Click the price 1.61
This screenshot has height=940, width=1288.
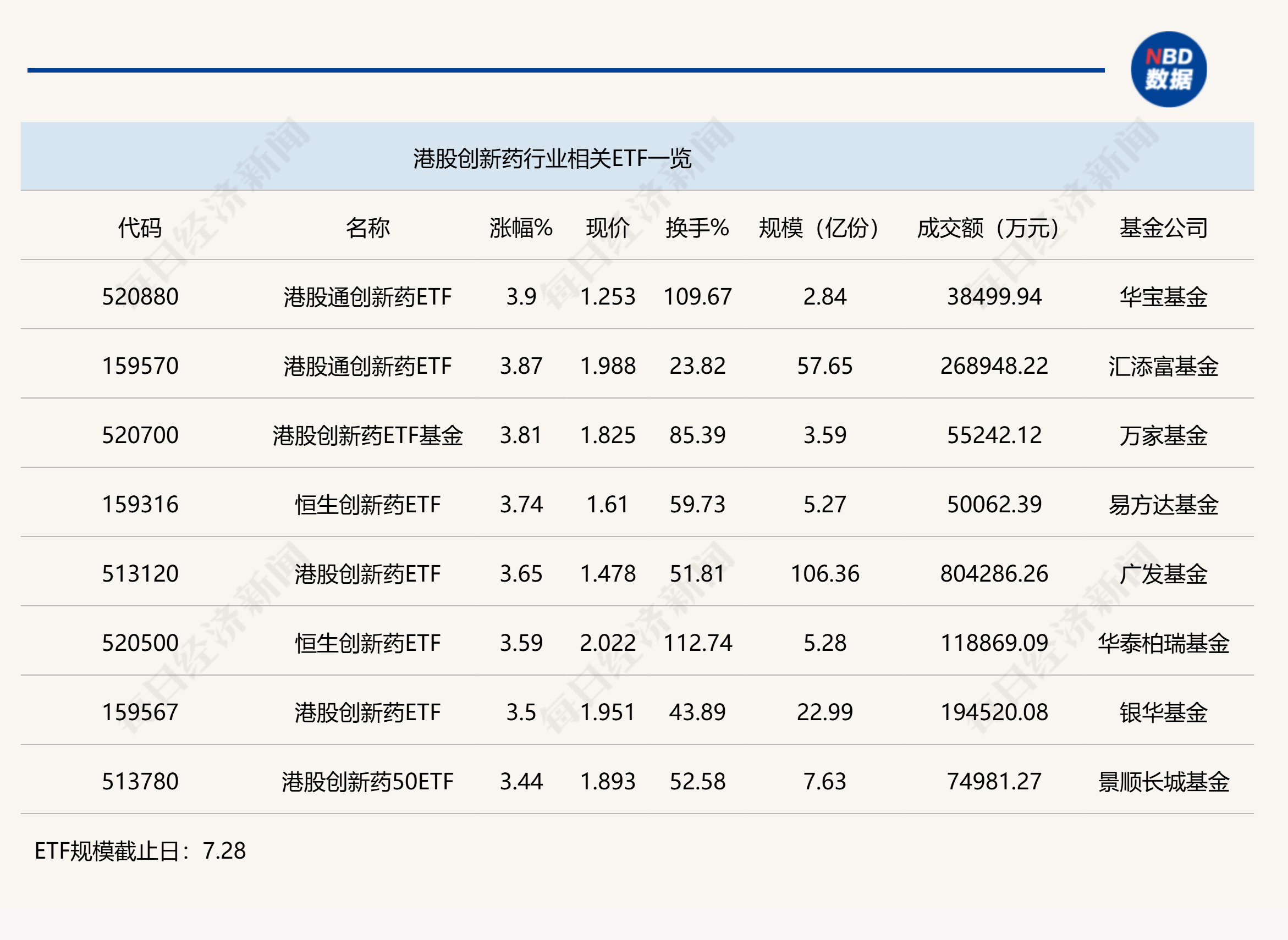point(608,505)
